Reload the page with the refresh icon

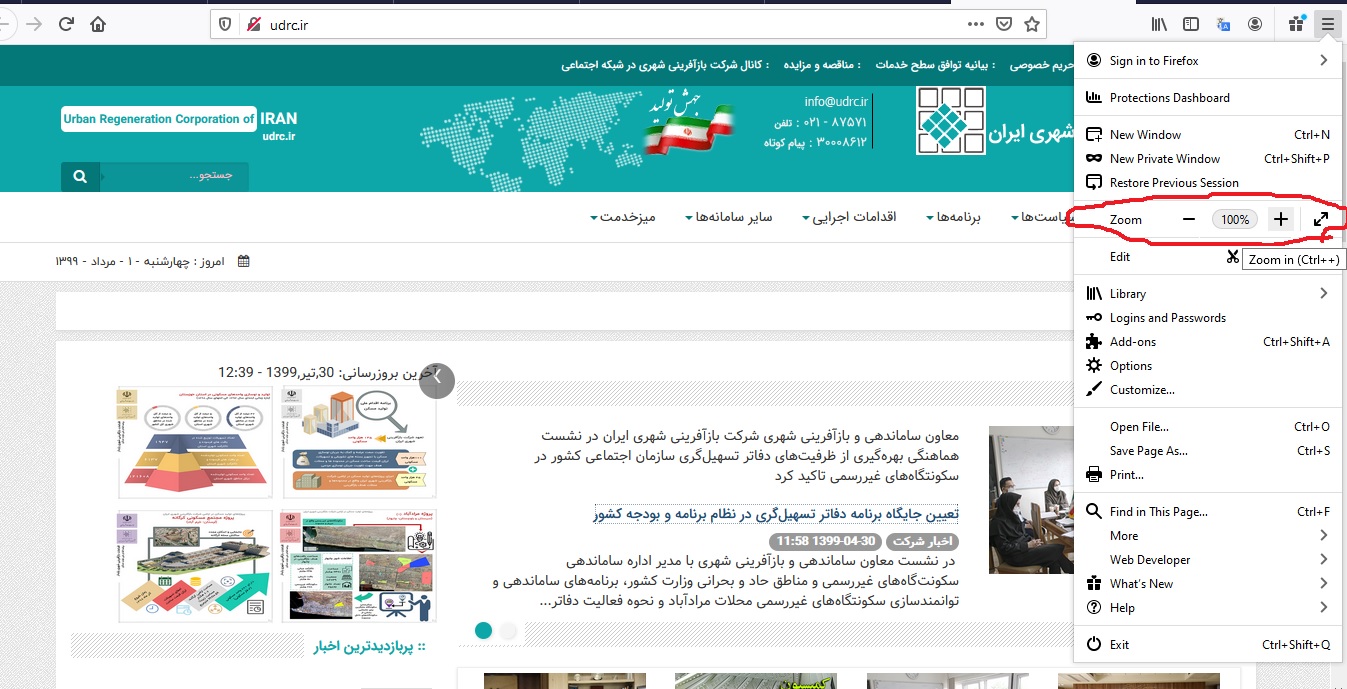click(67, 24)
